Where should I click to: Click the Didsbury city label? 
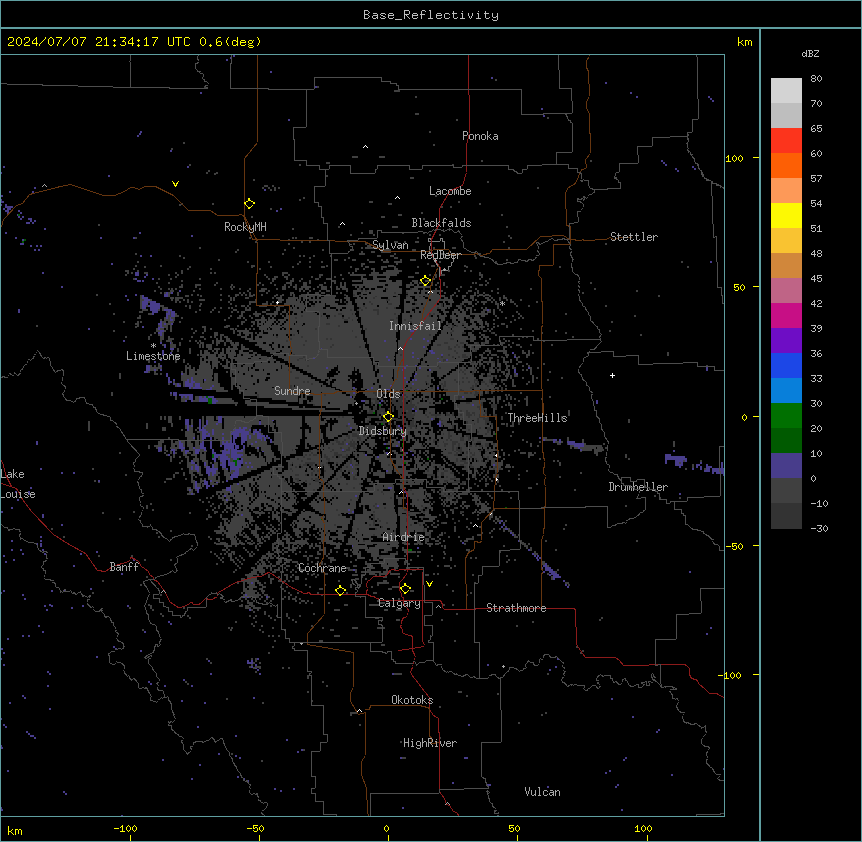(x=383, y=431)
